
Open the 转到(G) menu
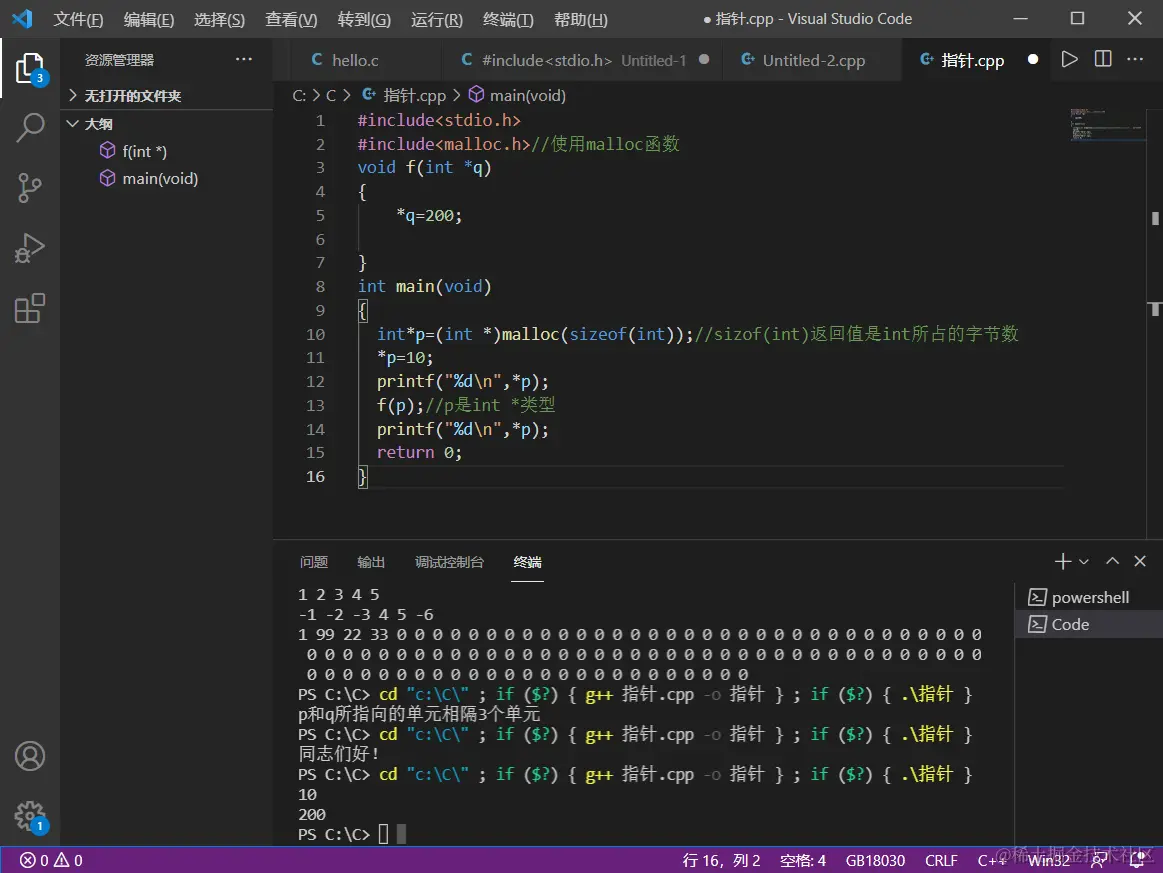[x=363, y=19]
